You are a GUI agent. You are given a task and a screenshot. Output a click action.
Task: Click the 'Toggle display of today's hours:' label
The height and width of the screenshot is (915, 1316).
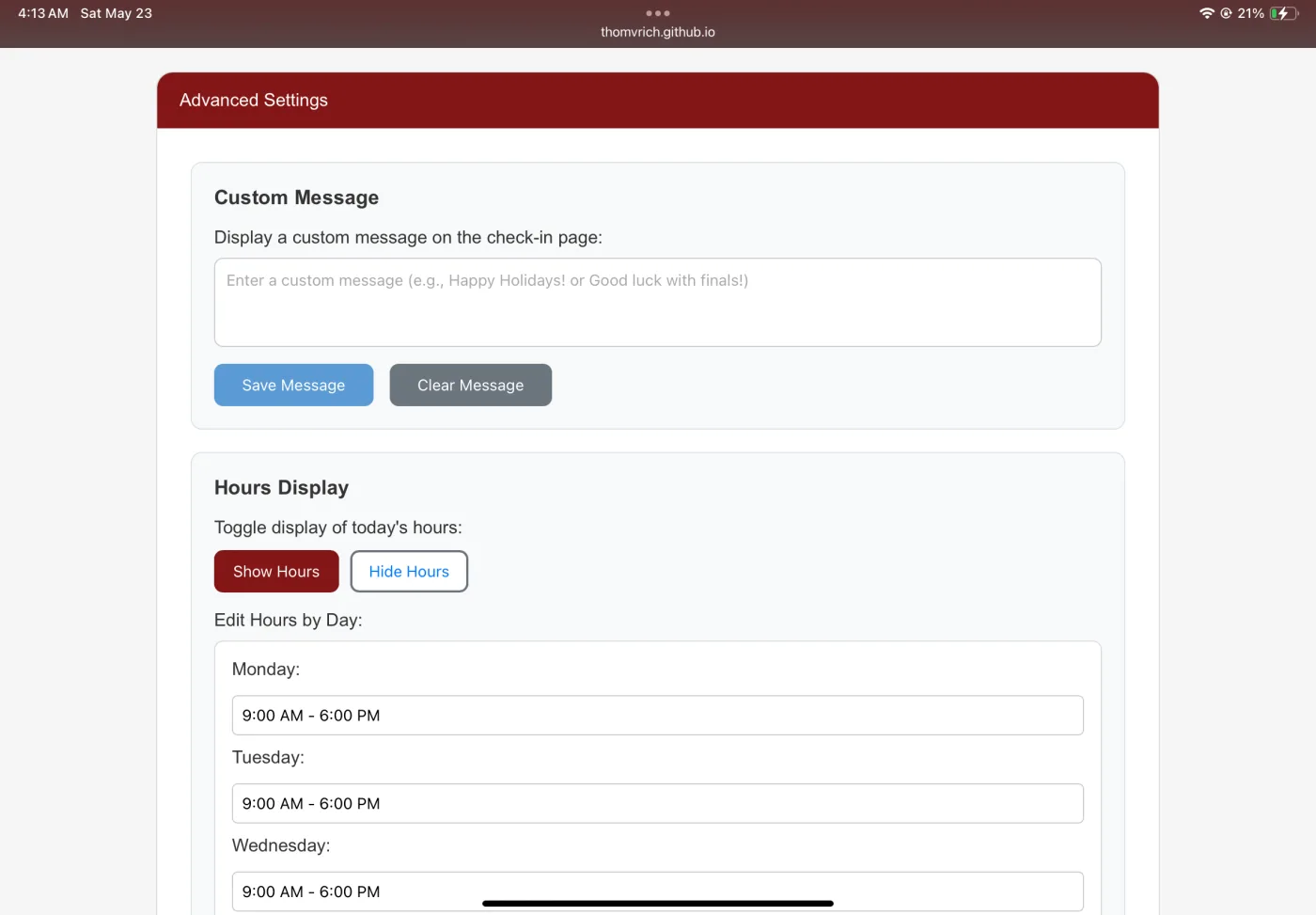[338, 528]
